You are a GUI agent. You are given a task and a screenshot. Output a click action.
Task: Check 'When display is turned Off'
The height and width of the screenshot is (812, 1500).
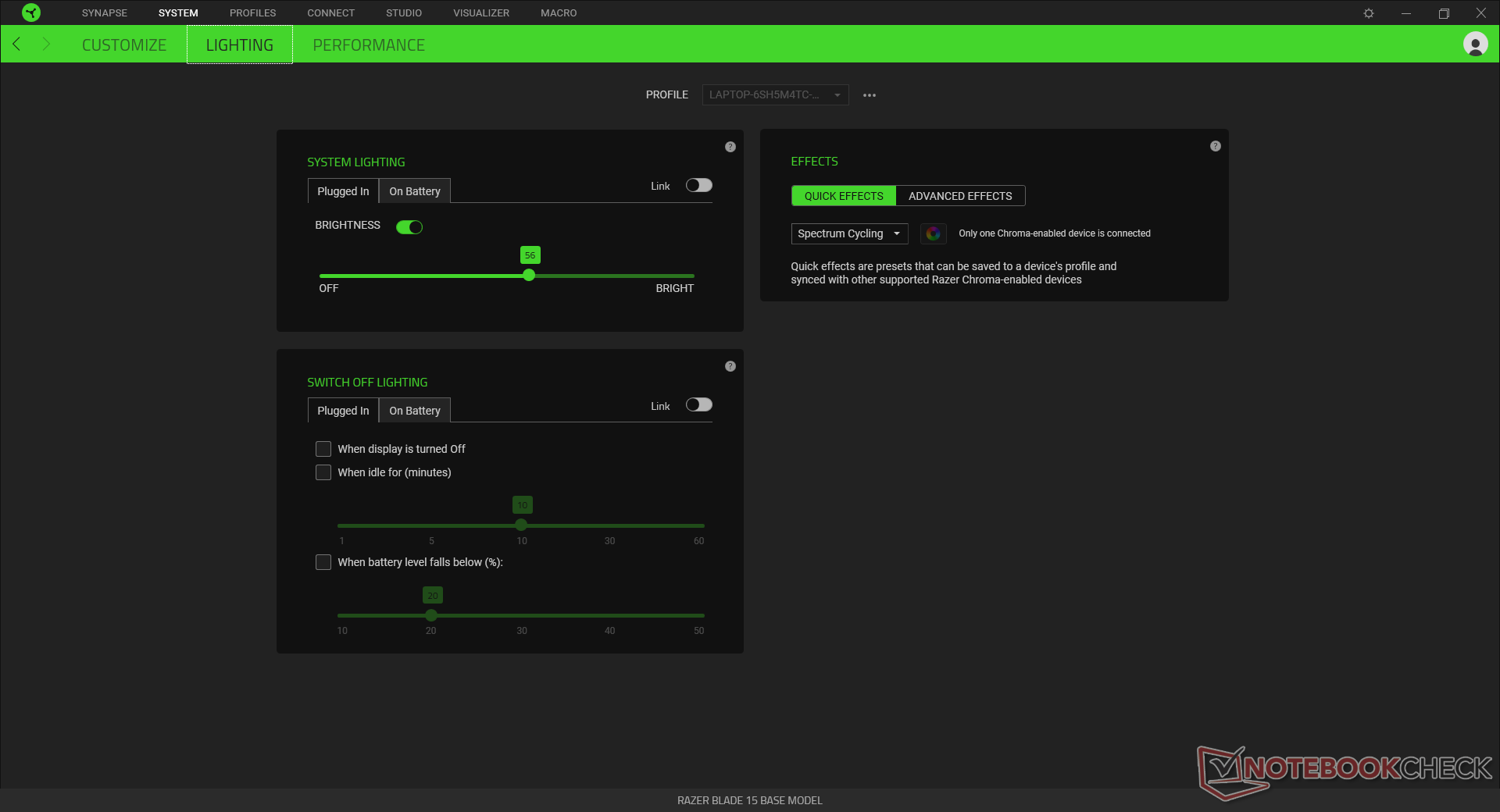click(323, 449)
